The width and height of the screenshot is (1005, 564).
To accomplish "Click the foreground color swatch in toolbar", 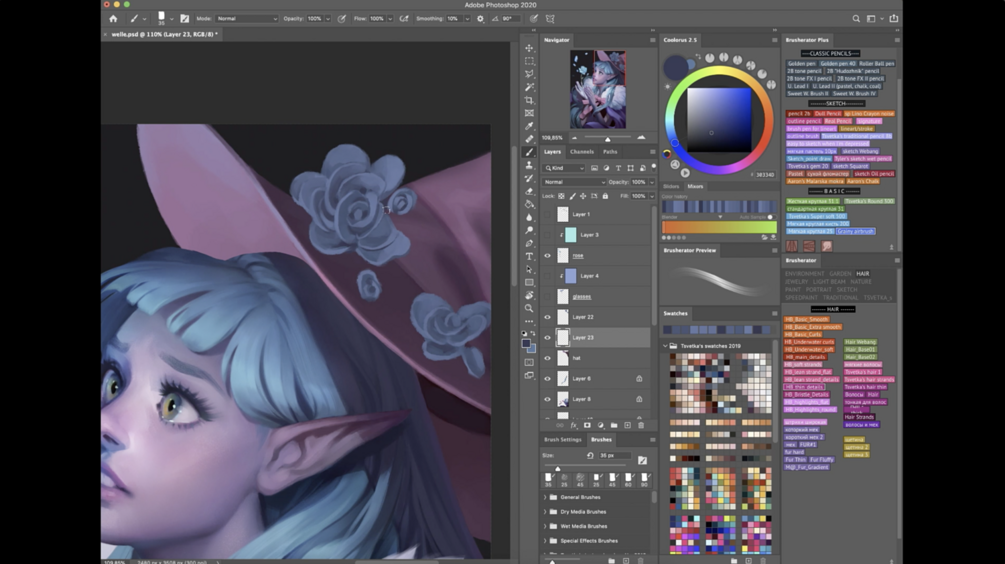I will 526,344.
